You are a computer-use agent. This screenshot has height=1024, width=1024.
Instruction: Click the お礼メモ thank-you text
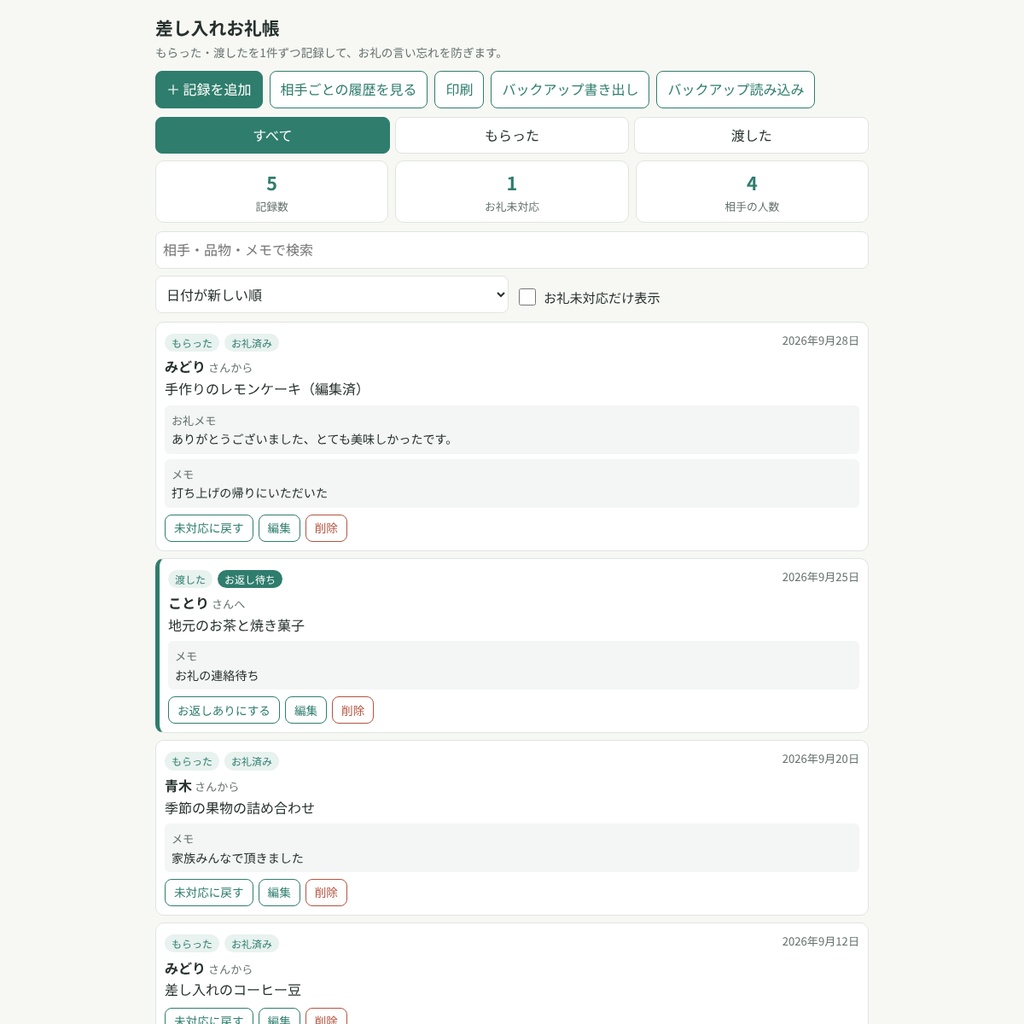click(x=313, y=440)
